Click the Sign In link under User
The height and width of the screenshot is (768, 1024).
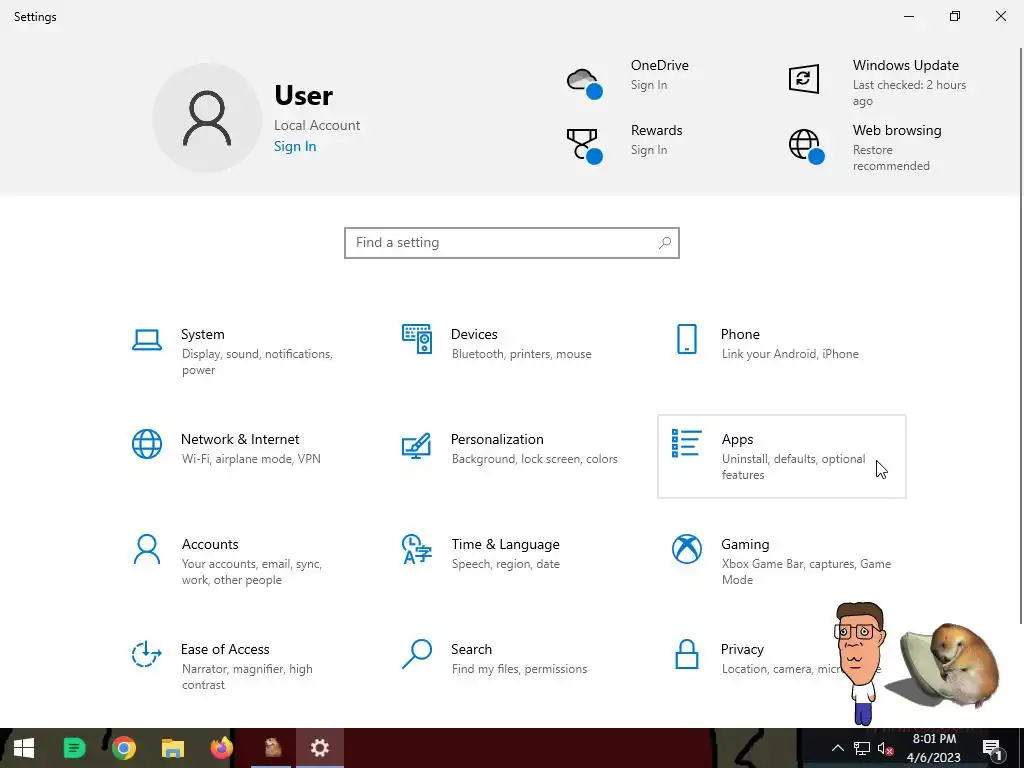click(295, 146)
